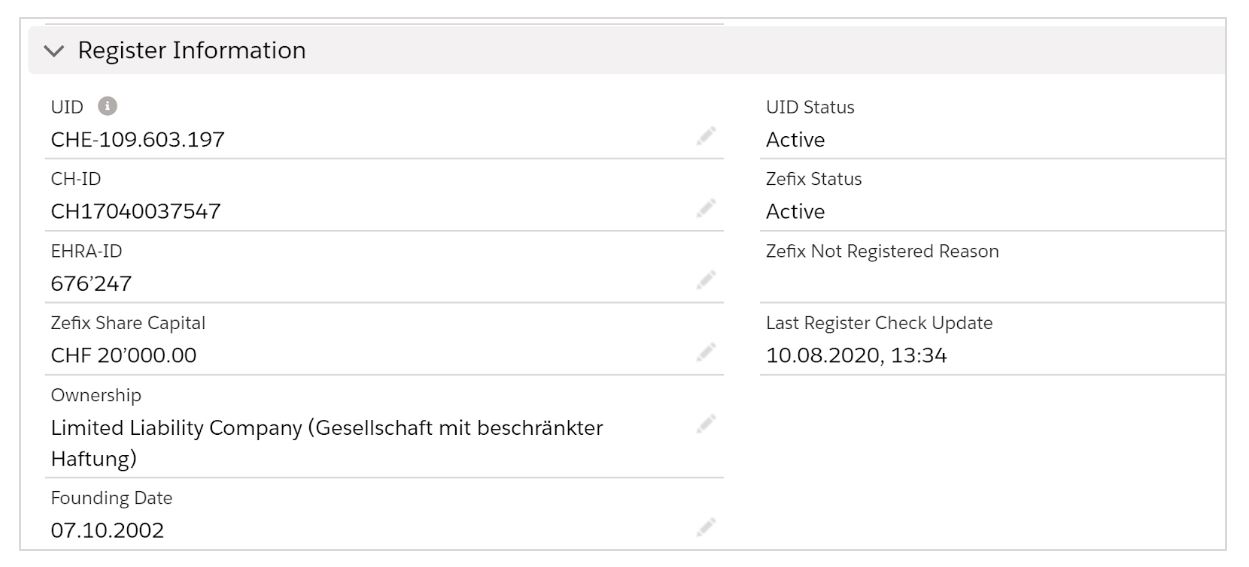
Task: Edit EHRA-ID using its pencil icon
Action: 706,281
